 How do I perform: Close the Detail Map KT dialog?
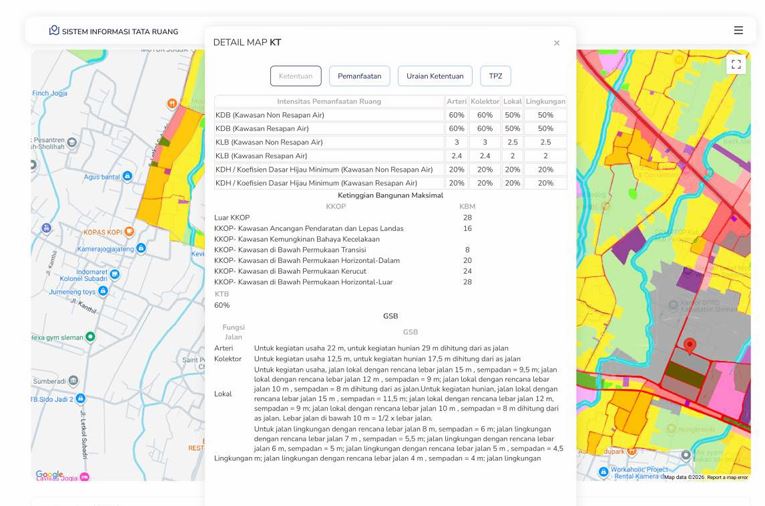(x=557, y=43)
